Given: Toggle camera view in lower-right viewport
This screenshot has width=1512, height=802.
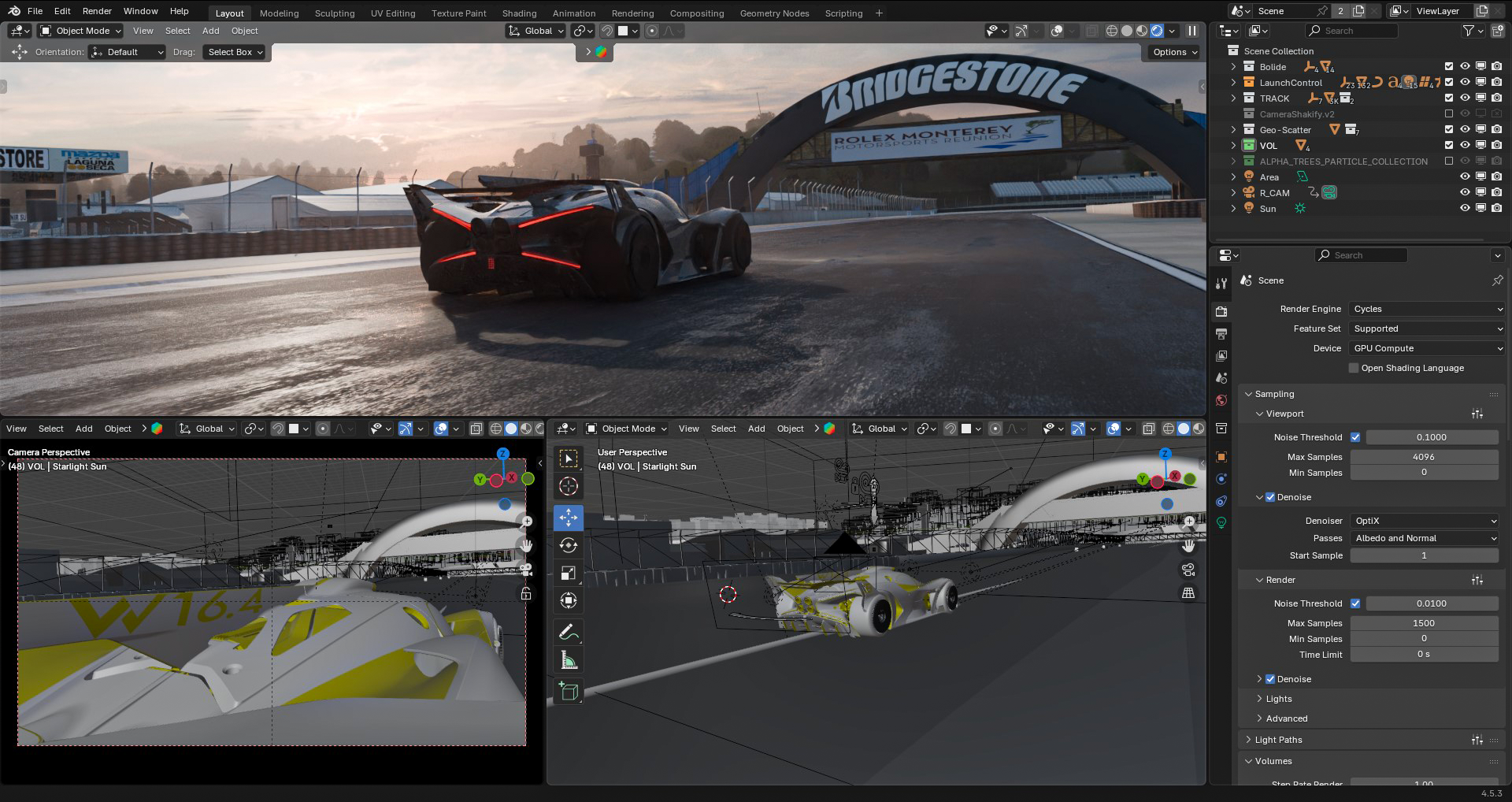Looking at the screenshot, I should [x=1188, y=570].
